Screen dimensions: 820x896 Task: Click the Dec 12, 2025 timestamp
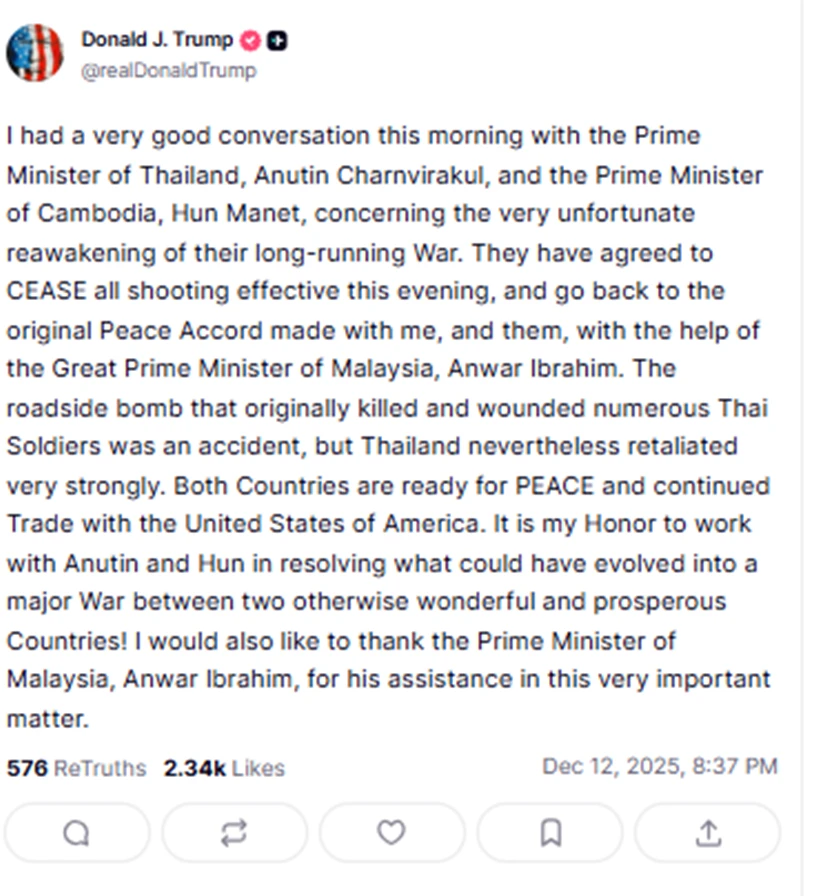point(659,767)
